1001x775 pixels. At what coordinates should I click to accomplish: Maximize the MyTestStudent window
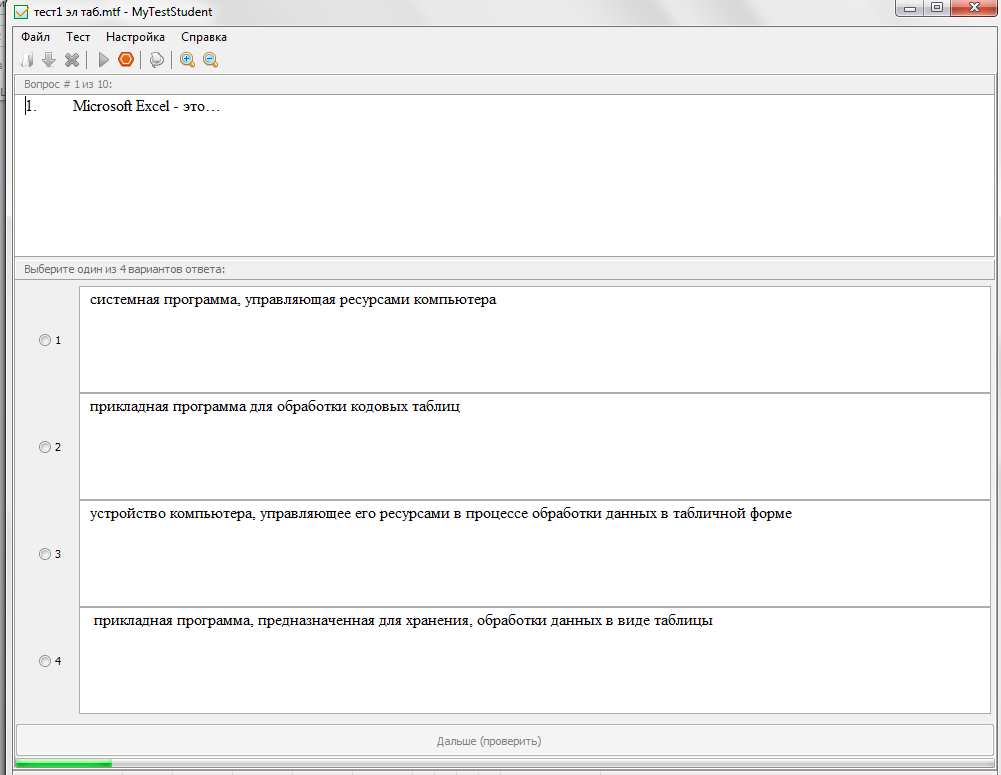click(x=937, y=8)
